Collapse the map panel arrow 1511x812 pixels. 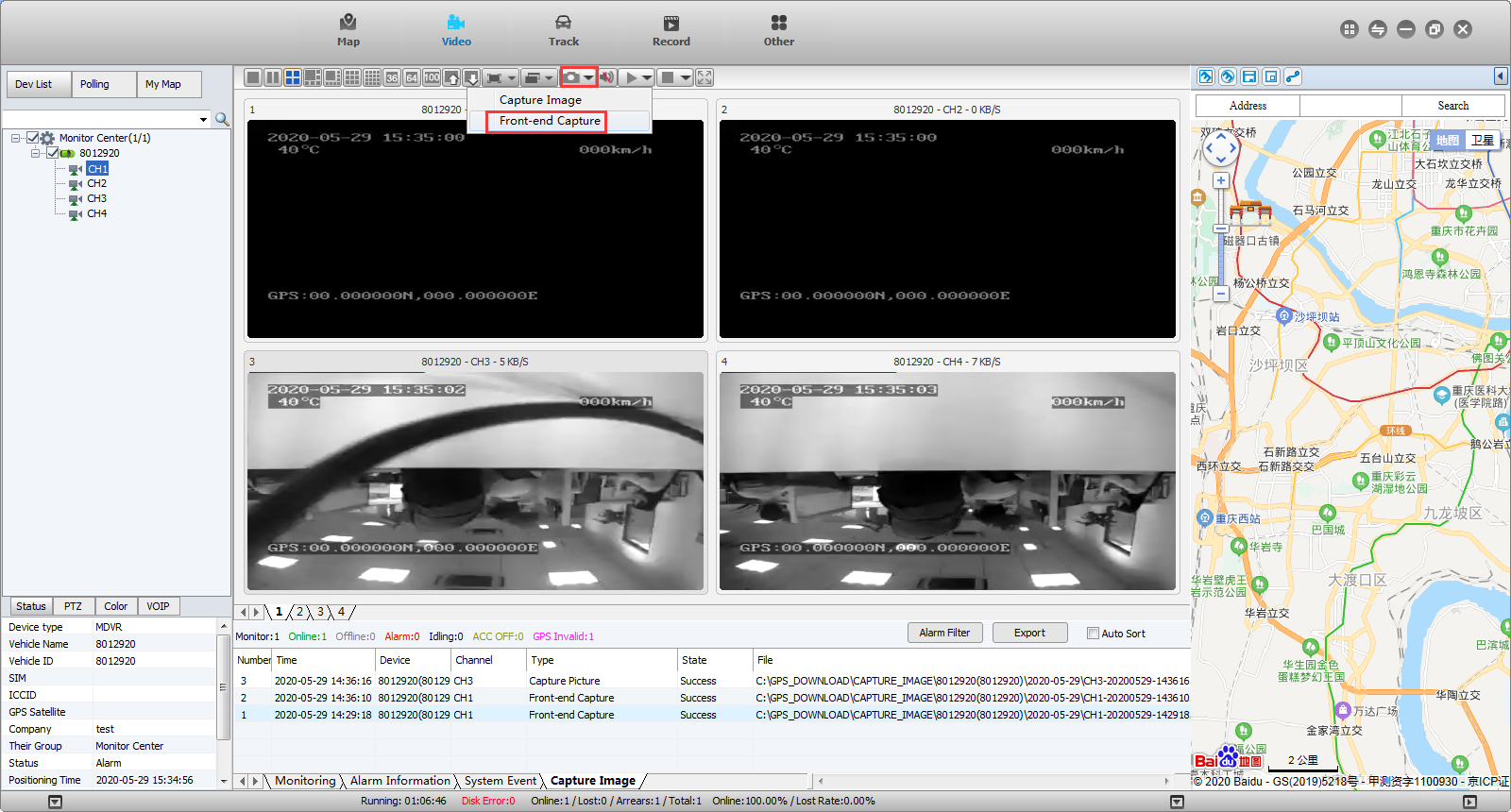(1501, 76)
